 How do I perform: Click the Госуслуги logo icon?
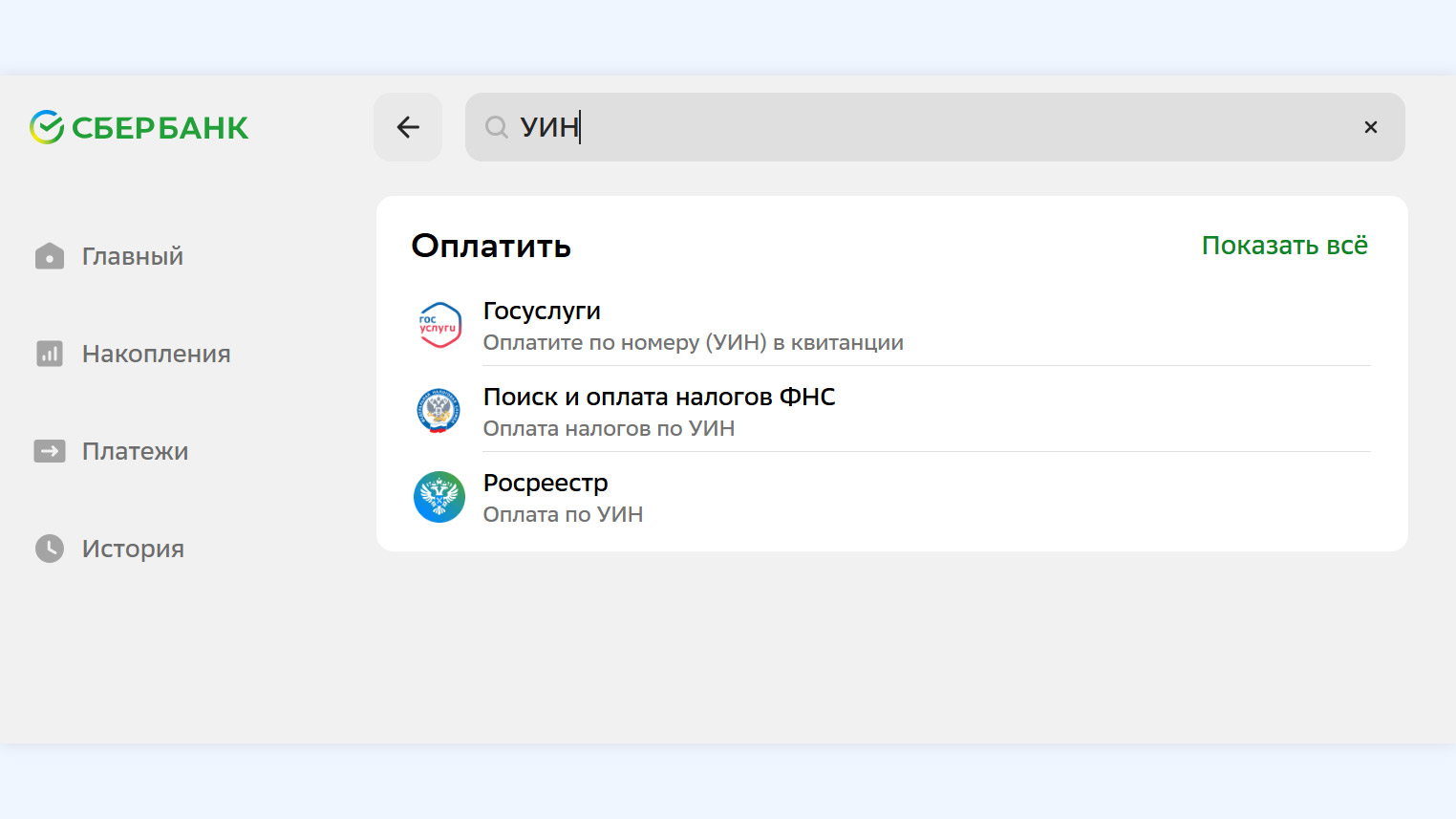(439, 325)
